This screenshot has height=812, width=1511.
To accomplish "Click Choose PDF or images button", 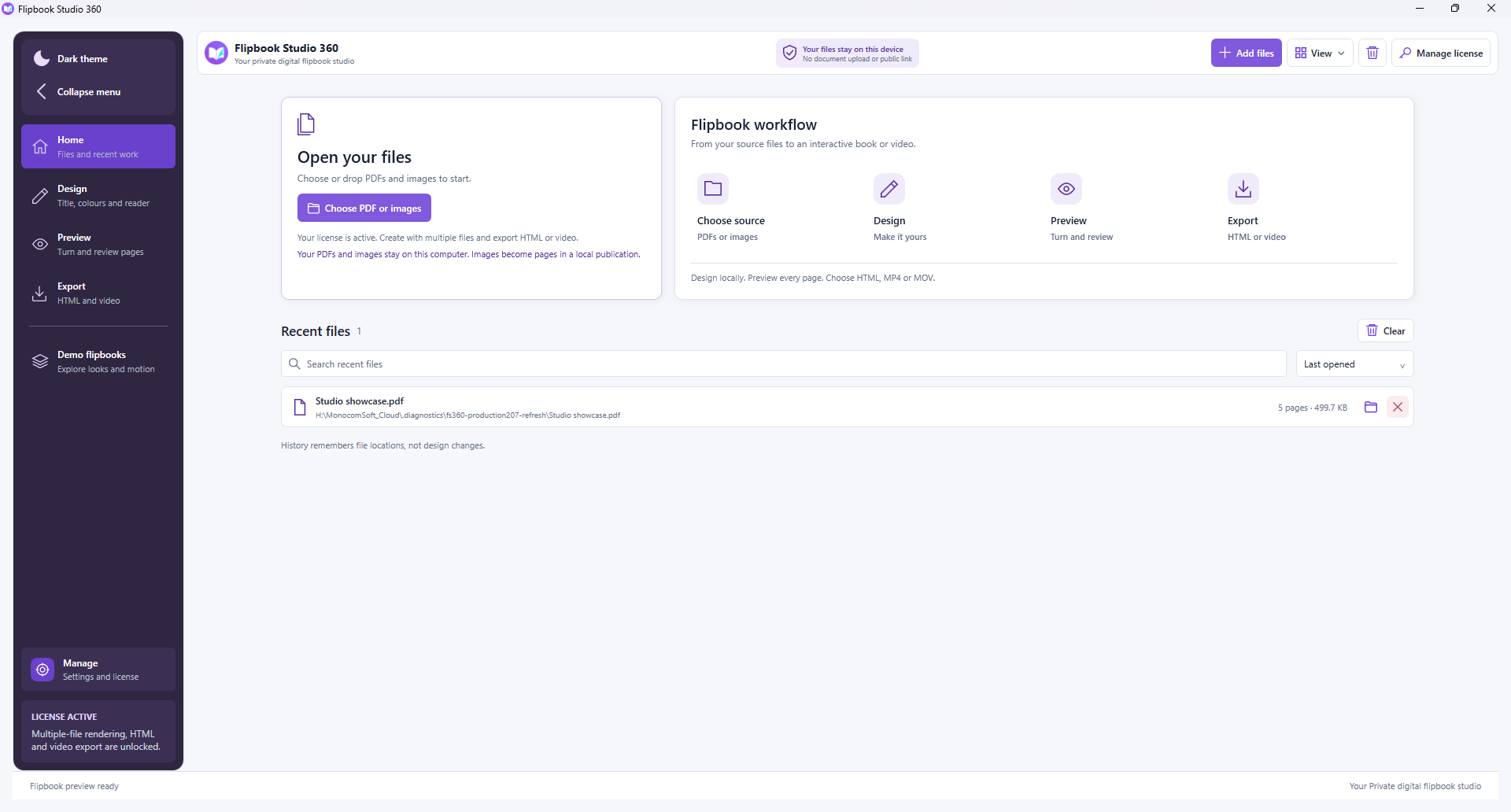I will tap(364, 208).
